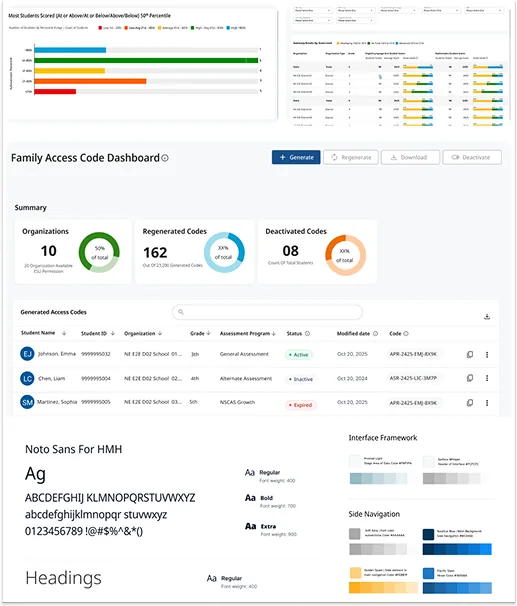Image resolution: width=517 pixels, height=606 pixels.
Task: Click the Inactive status badge
Action: (301, 379)
